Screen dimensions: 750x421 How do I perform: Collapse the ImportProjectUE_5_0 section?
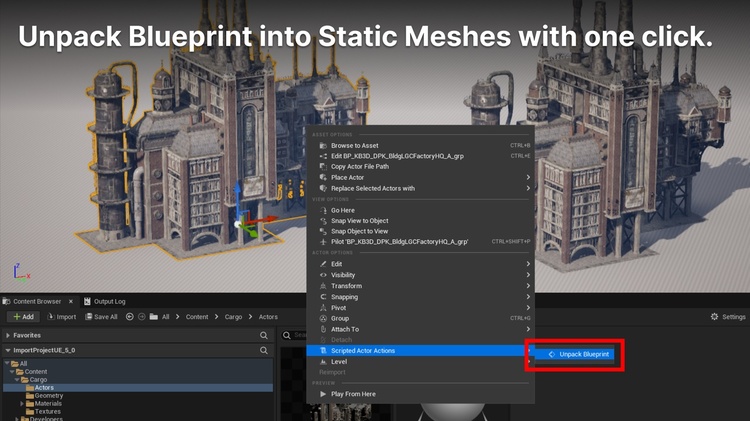click(x=8, y=351)
